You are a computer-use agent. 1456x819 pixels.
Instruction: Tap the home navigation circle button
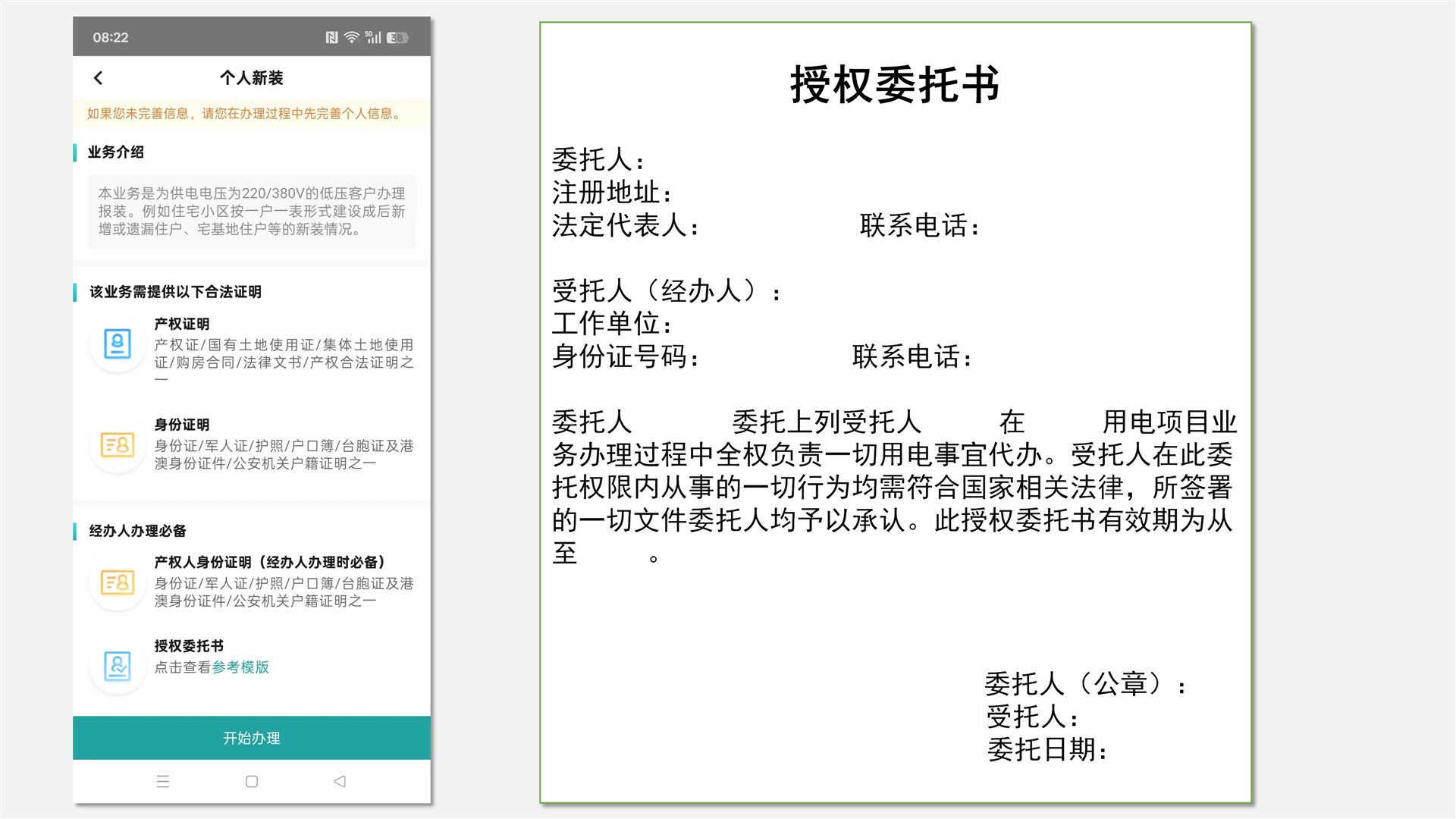pos(252,781)
